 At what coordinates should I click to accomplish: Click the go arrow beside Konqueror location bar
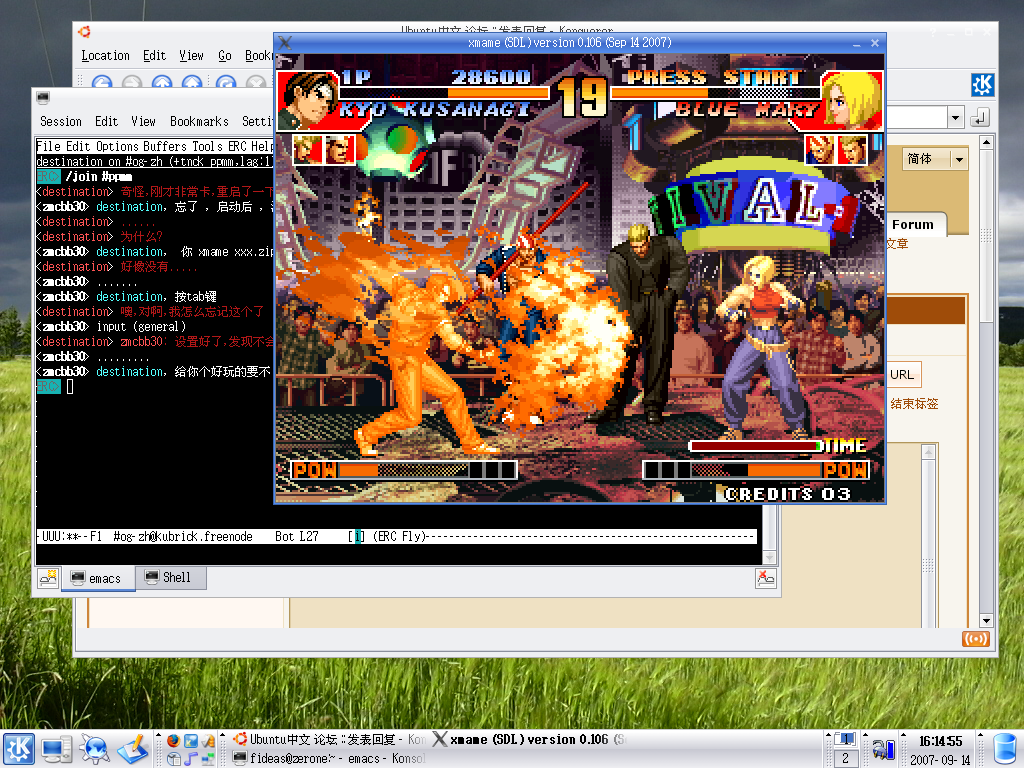click(980, 118)
